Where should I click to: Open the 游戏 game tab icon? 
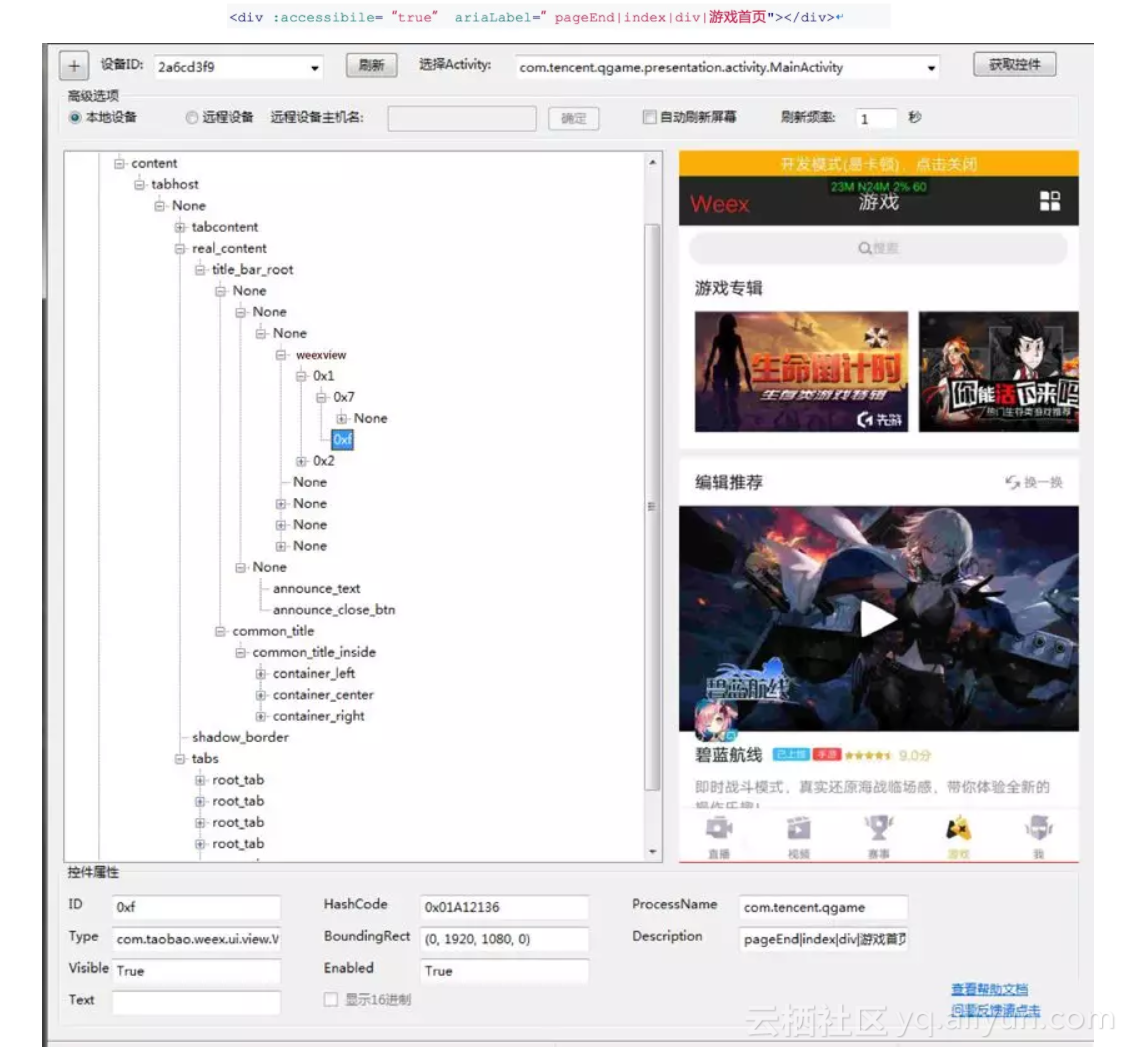(958, 828)
